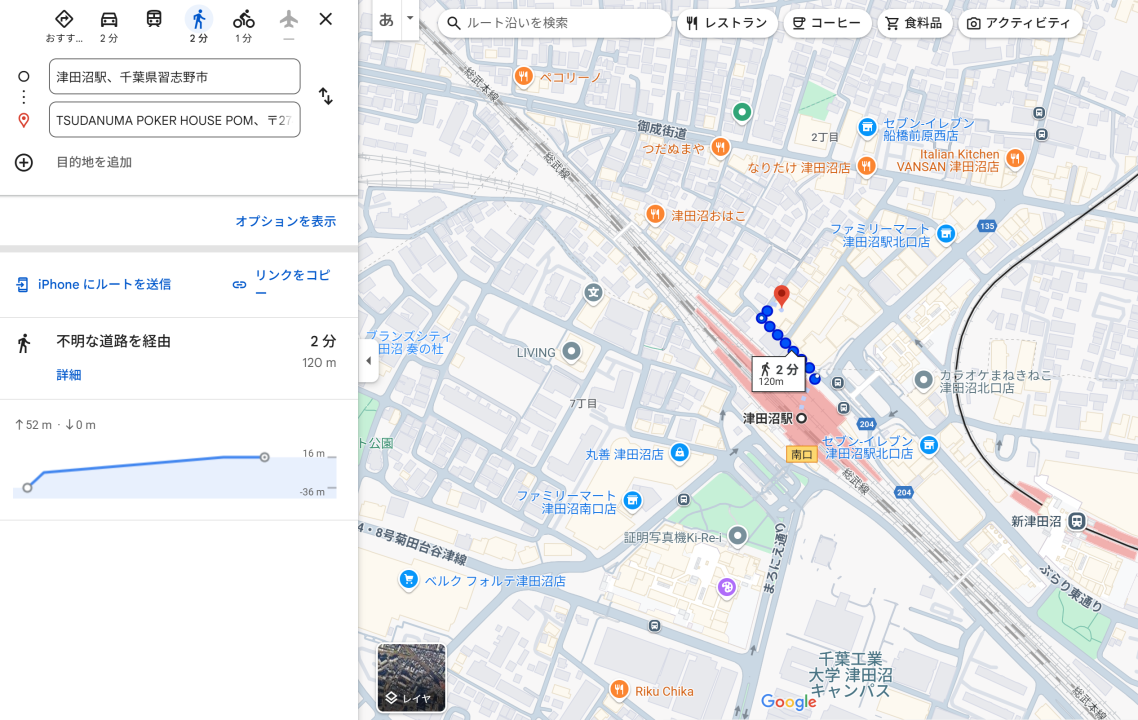This screenshot has width=1138, height=720.
Task: Click the school marker near the tracks
Action: 594,293
